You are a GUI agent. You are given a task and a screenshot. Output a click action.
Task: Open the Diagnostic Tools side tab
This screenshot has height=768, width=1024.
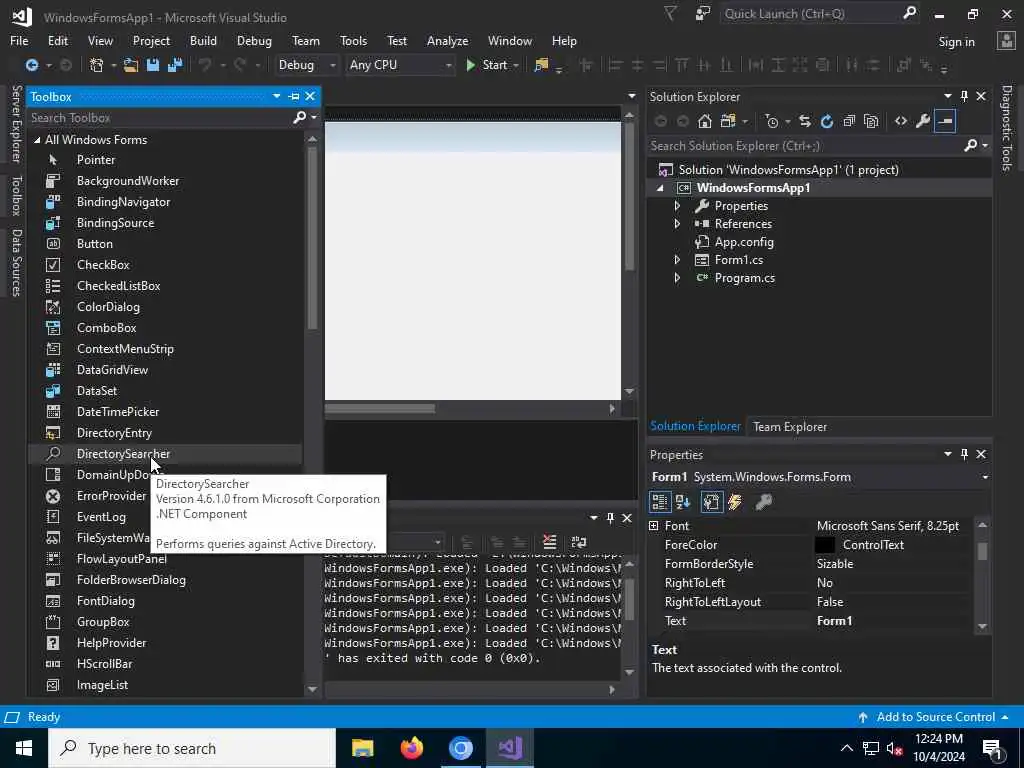coord(1007,128)
